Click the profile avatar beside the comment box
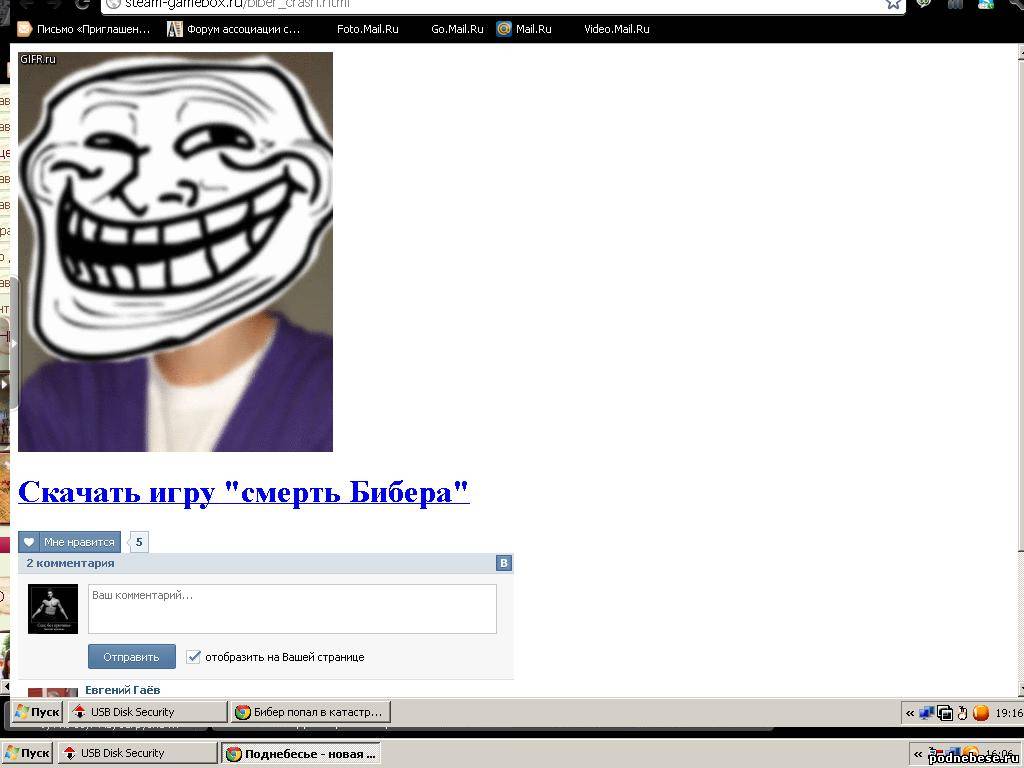This screenshot has width=1024, height=768. tap(53, 609)
